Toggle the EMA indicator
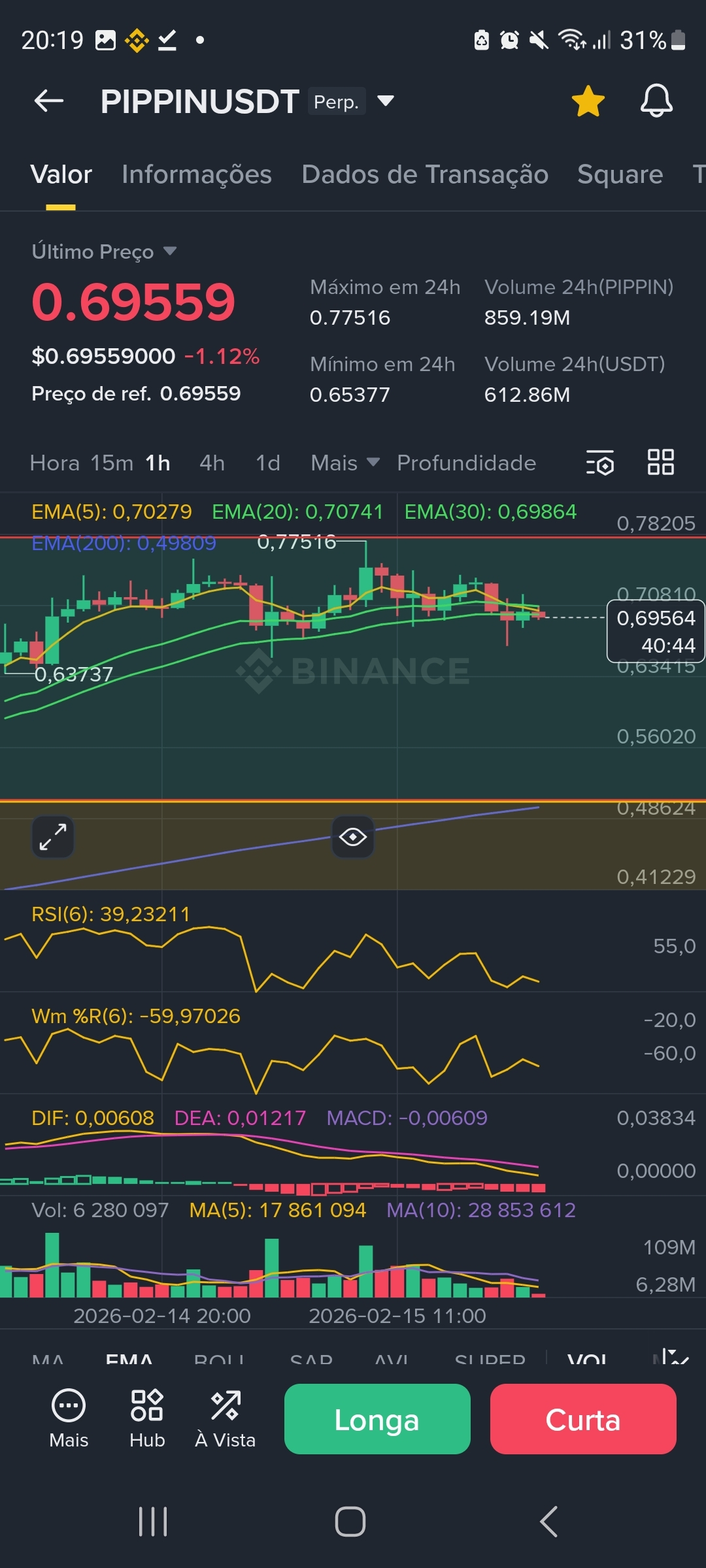Viewport: 706px width, 1568px height. (129, 1359)
